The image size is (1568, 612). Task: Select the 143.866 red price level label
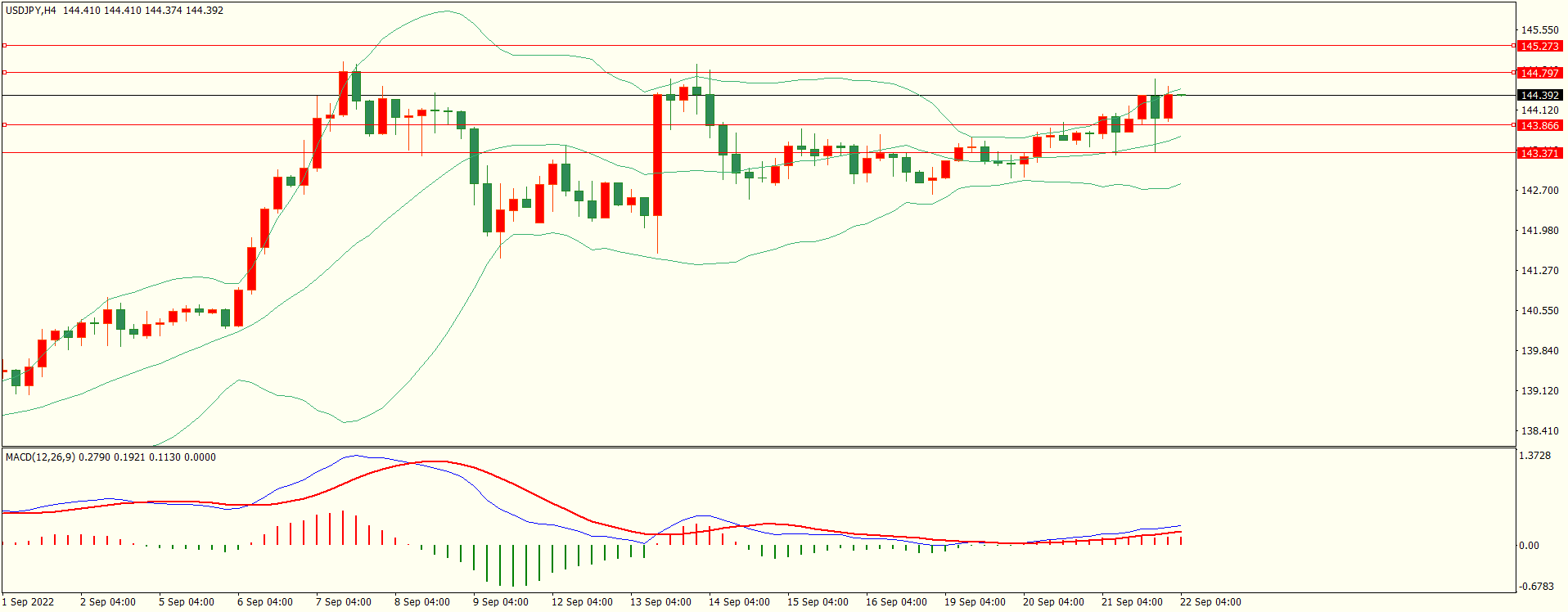click(1539, 126)
